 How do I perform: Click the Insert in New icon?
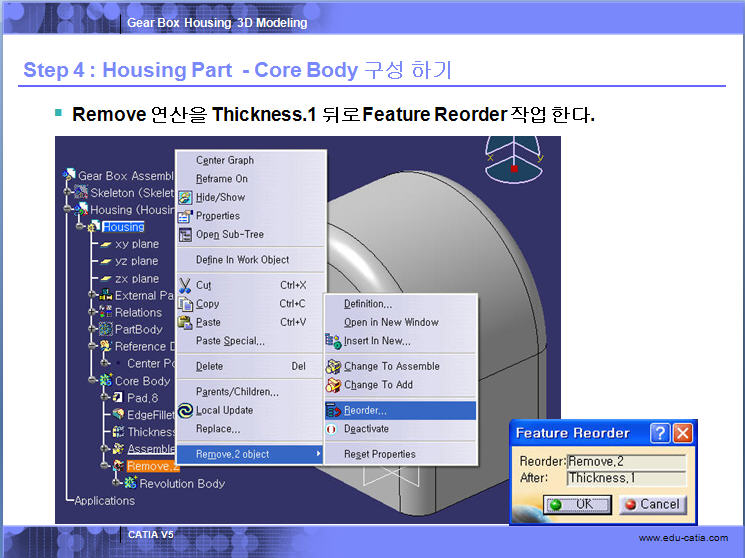coord(334,341)
